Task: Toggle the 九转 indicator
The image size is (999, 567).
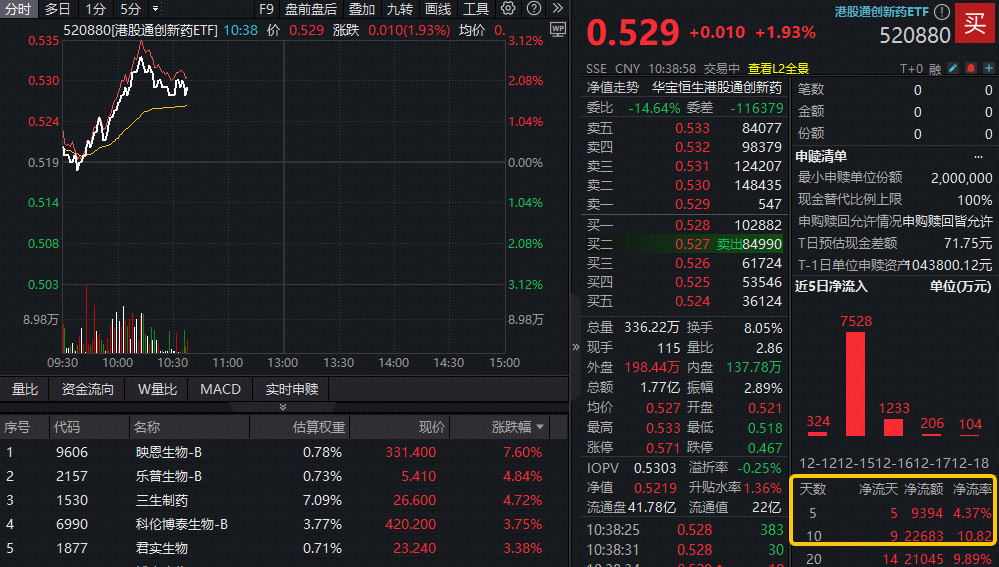Action: pos(399,9)
